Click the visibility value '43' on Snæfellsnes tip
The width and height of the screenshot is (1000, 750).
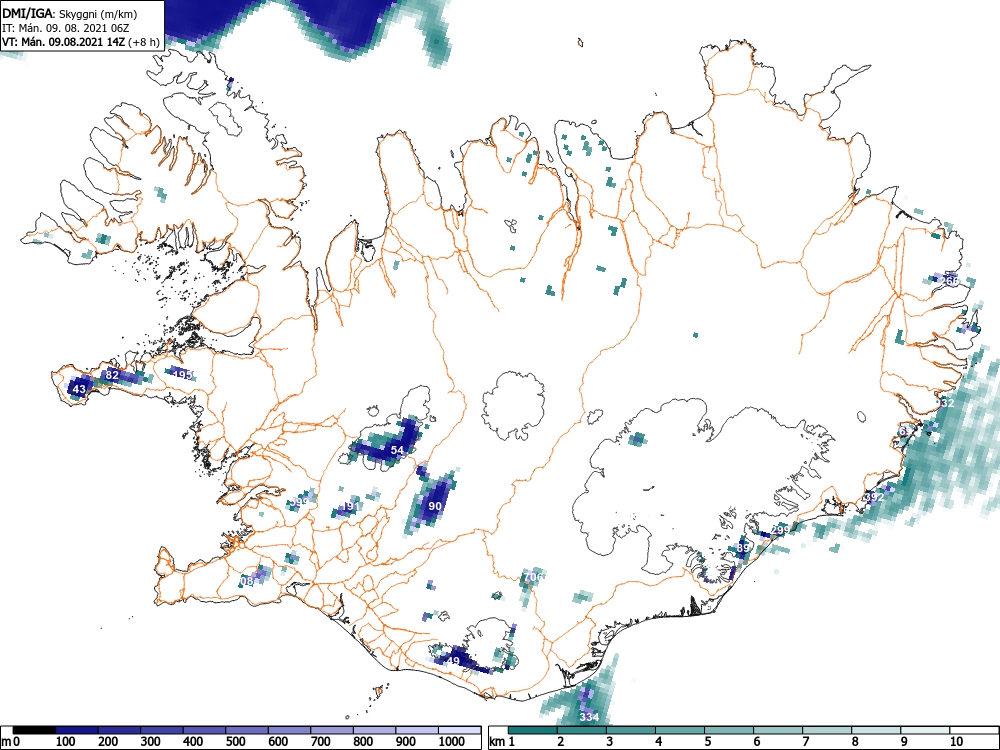(79, 389)
